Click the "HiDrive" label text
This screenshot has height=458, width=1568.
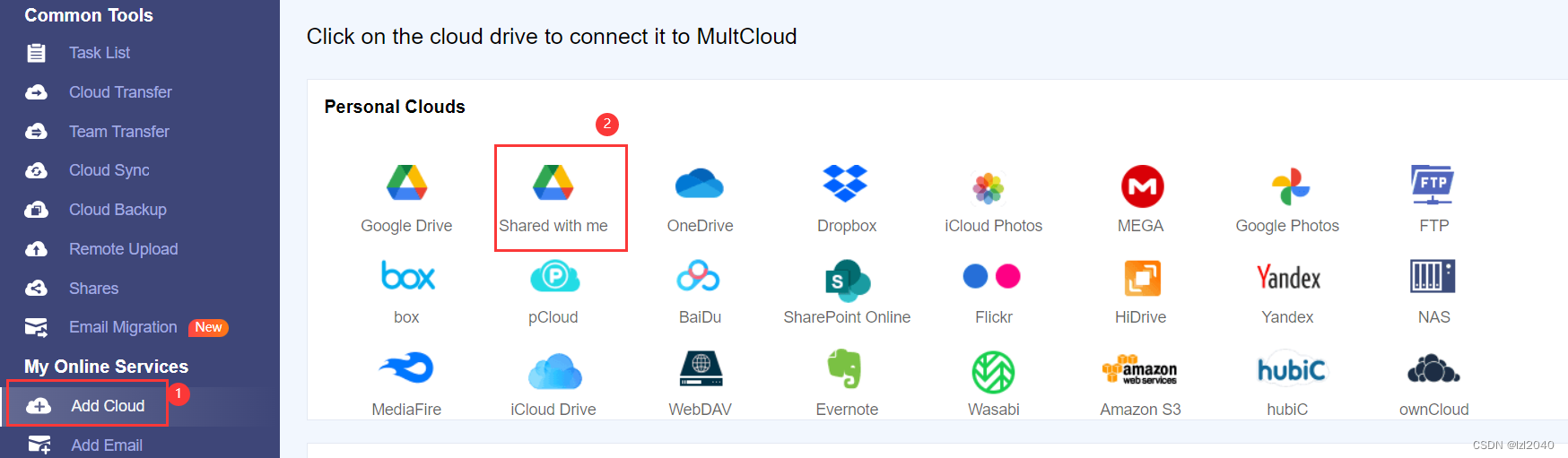(1140, 317)
